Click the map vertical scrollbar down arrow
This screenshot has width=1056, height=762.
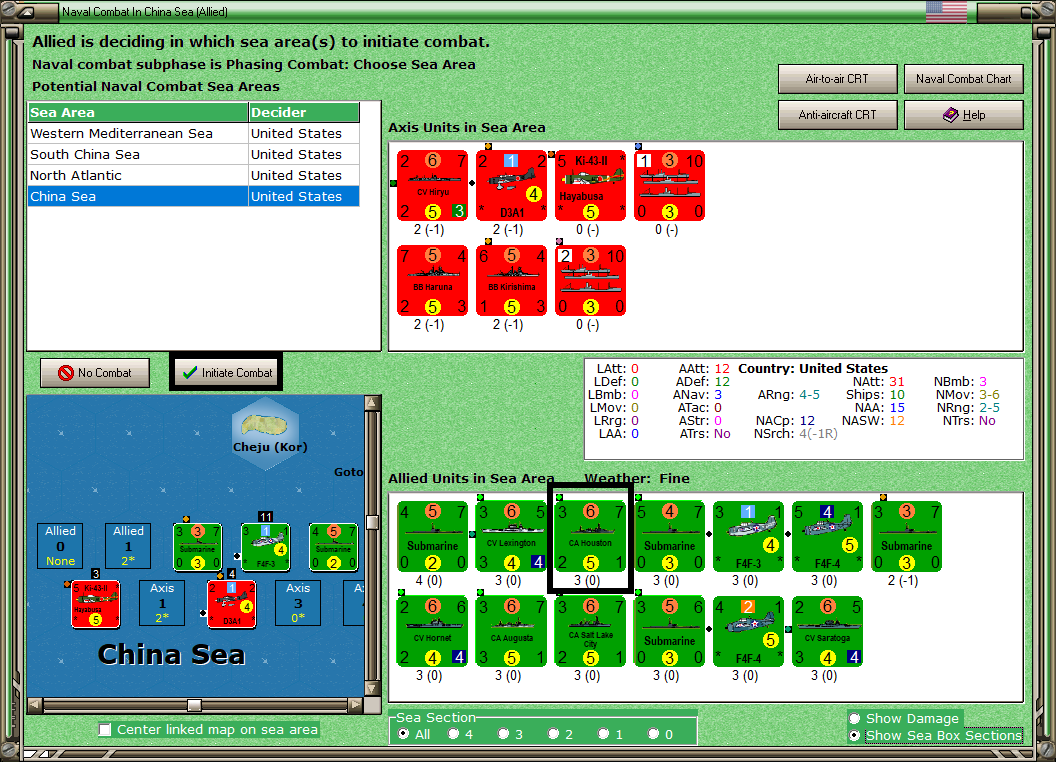(371, 689)
